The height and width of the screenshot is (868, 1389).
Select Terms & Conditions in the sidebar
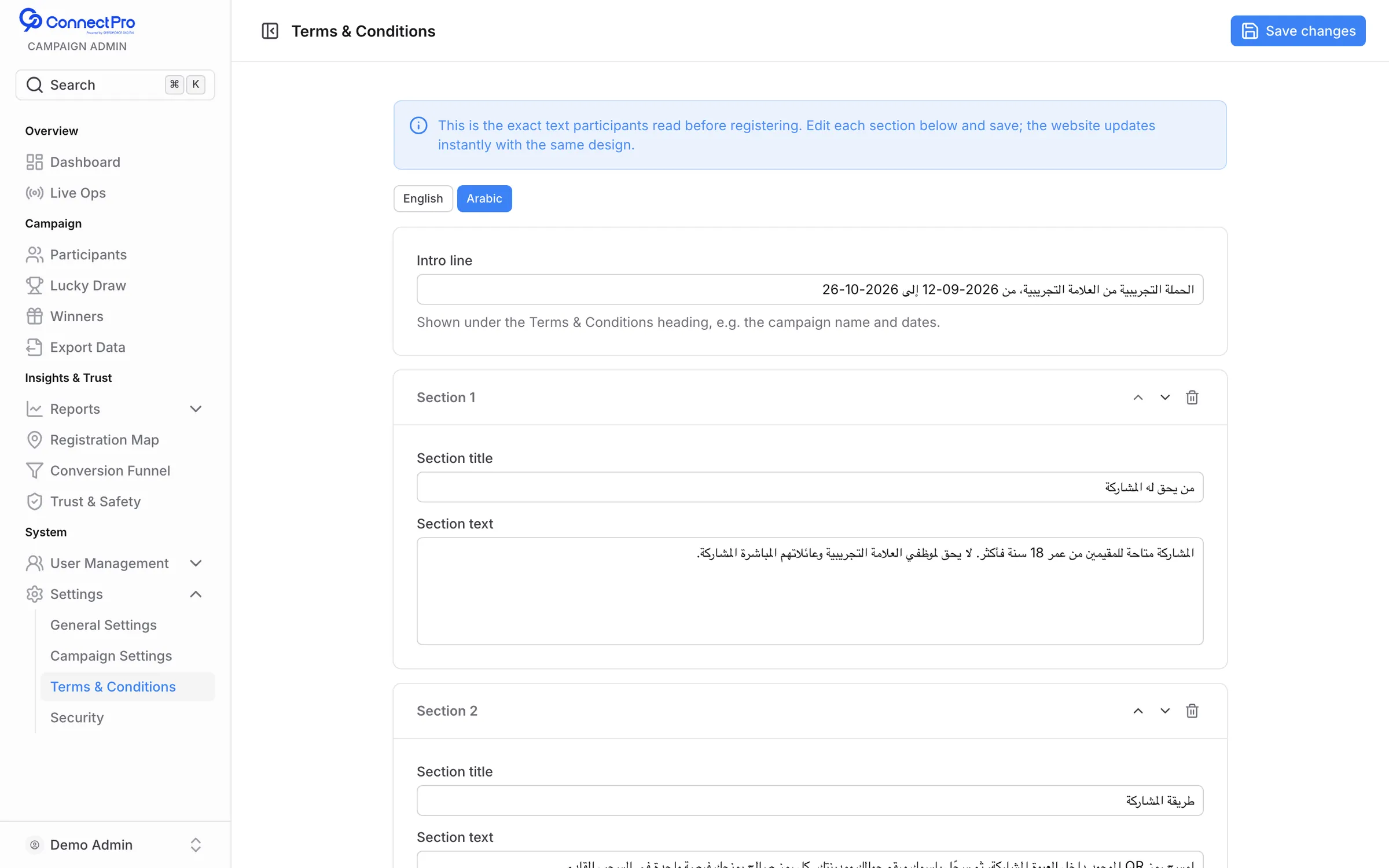coord(127,686)
